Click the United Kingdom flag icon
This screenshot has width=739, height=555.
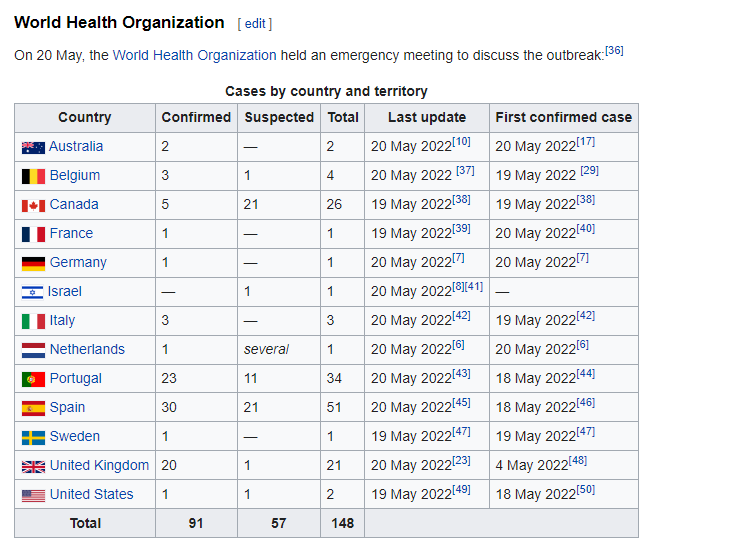click(33, 466)
